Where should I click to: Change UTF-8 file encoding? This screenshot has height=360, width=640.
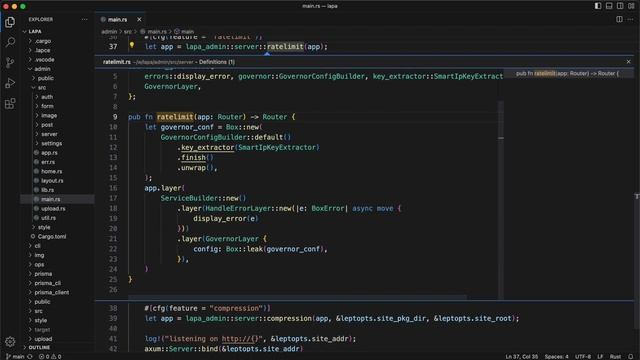(583, 356)
